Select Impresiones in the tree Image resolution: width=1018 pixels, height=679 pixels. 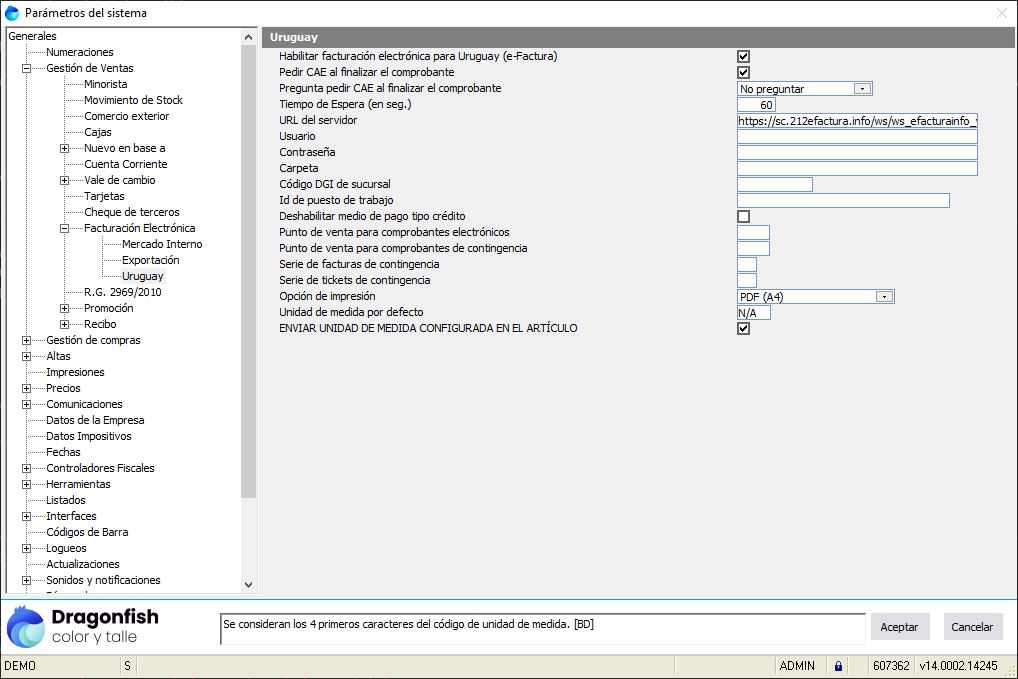click(75, 372)
